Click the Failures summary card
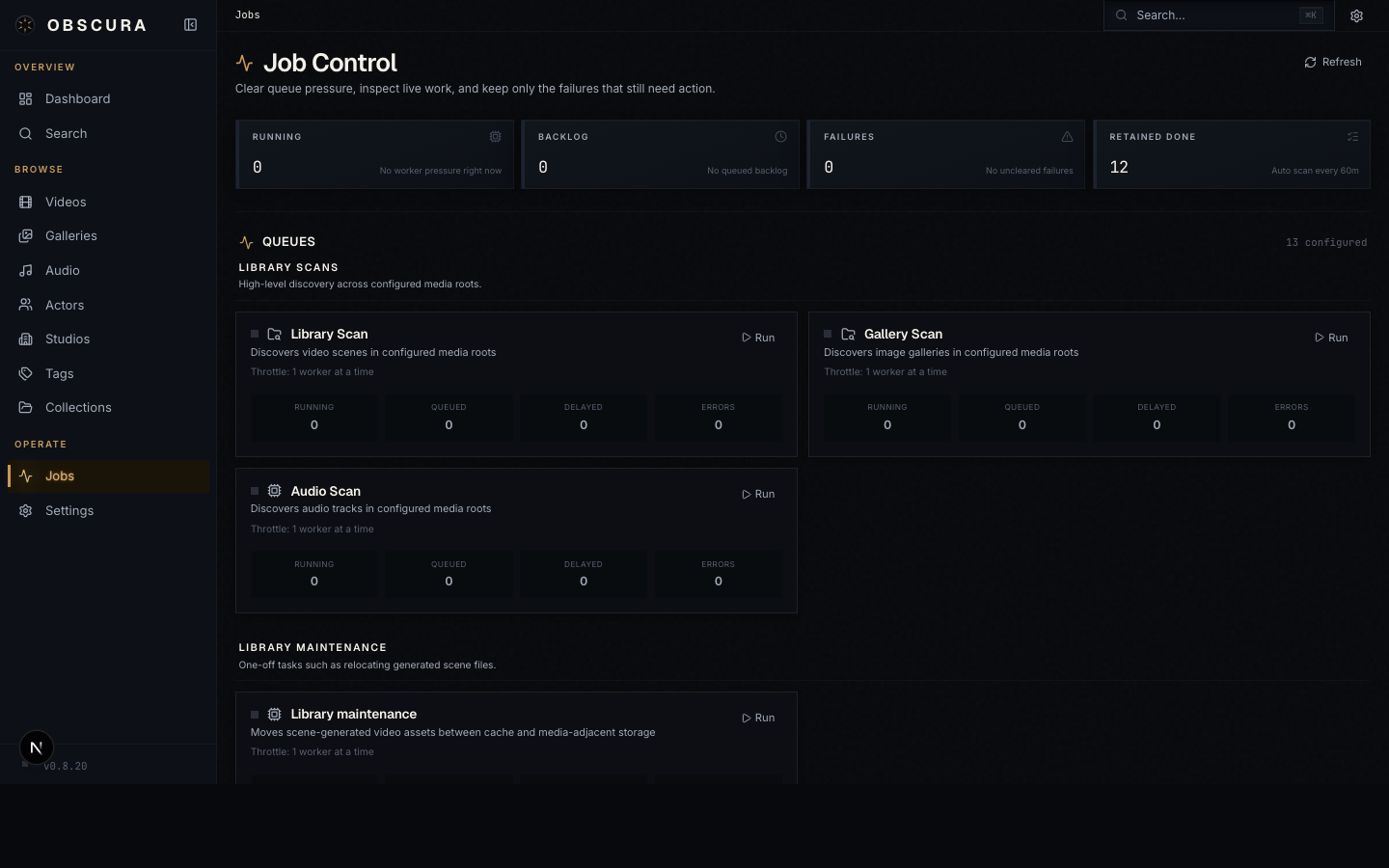 [x=946, y=154]
